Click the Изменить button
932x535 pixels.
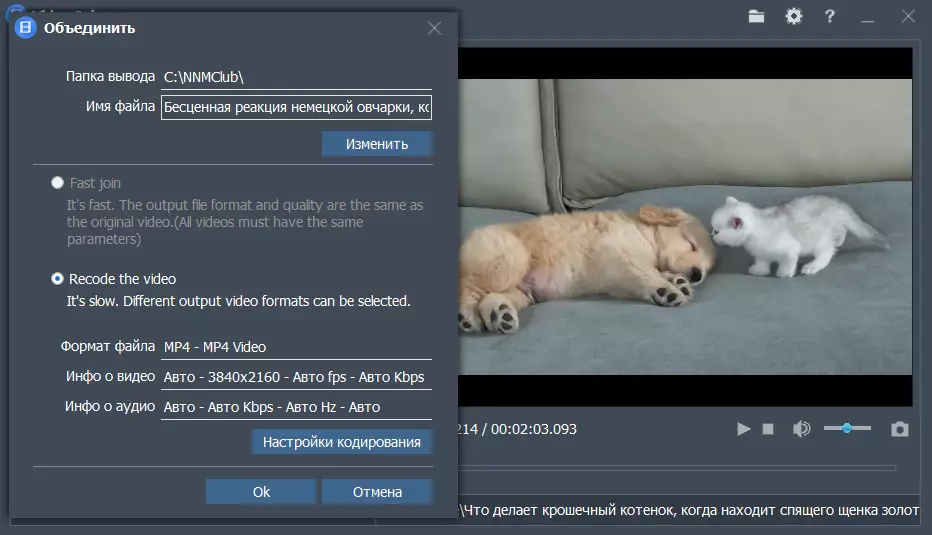pyautogui.click(x=377, y=144)
